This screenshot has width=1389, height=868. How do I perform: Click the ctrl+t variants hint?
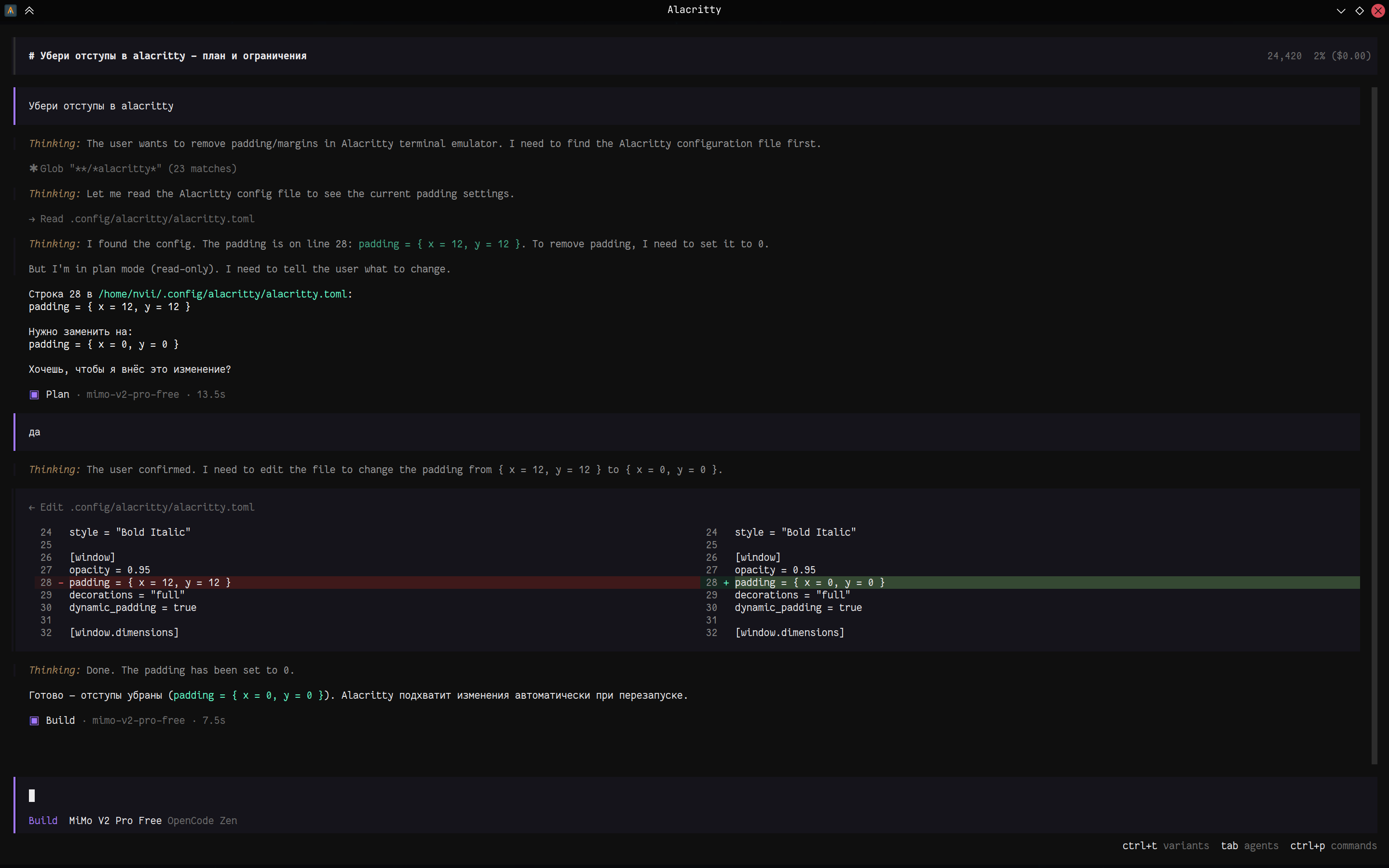[1165, 846]
